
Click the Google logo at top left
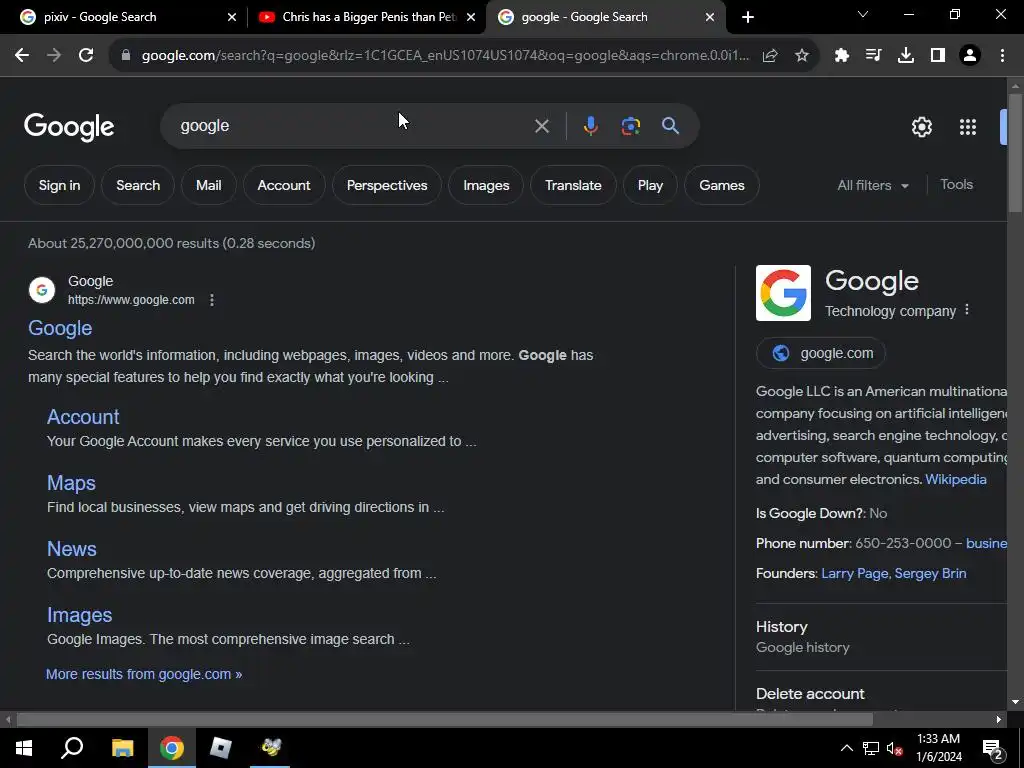(69, 127)
